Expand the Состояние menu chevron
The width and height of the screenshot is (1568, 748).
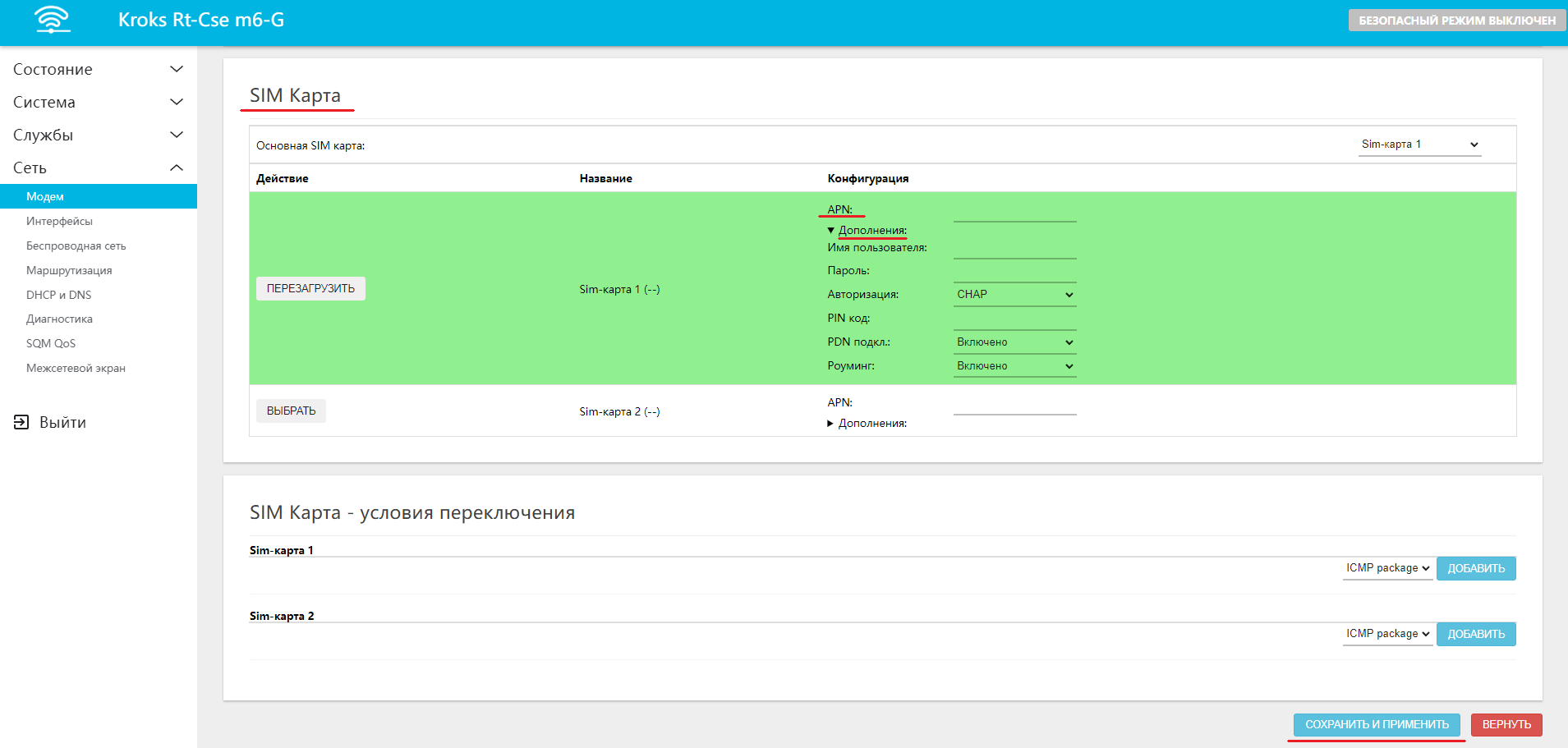[x=176, y=69]
